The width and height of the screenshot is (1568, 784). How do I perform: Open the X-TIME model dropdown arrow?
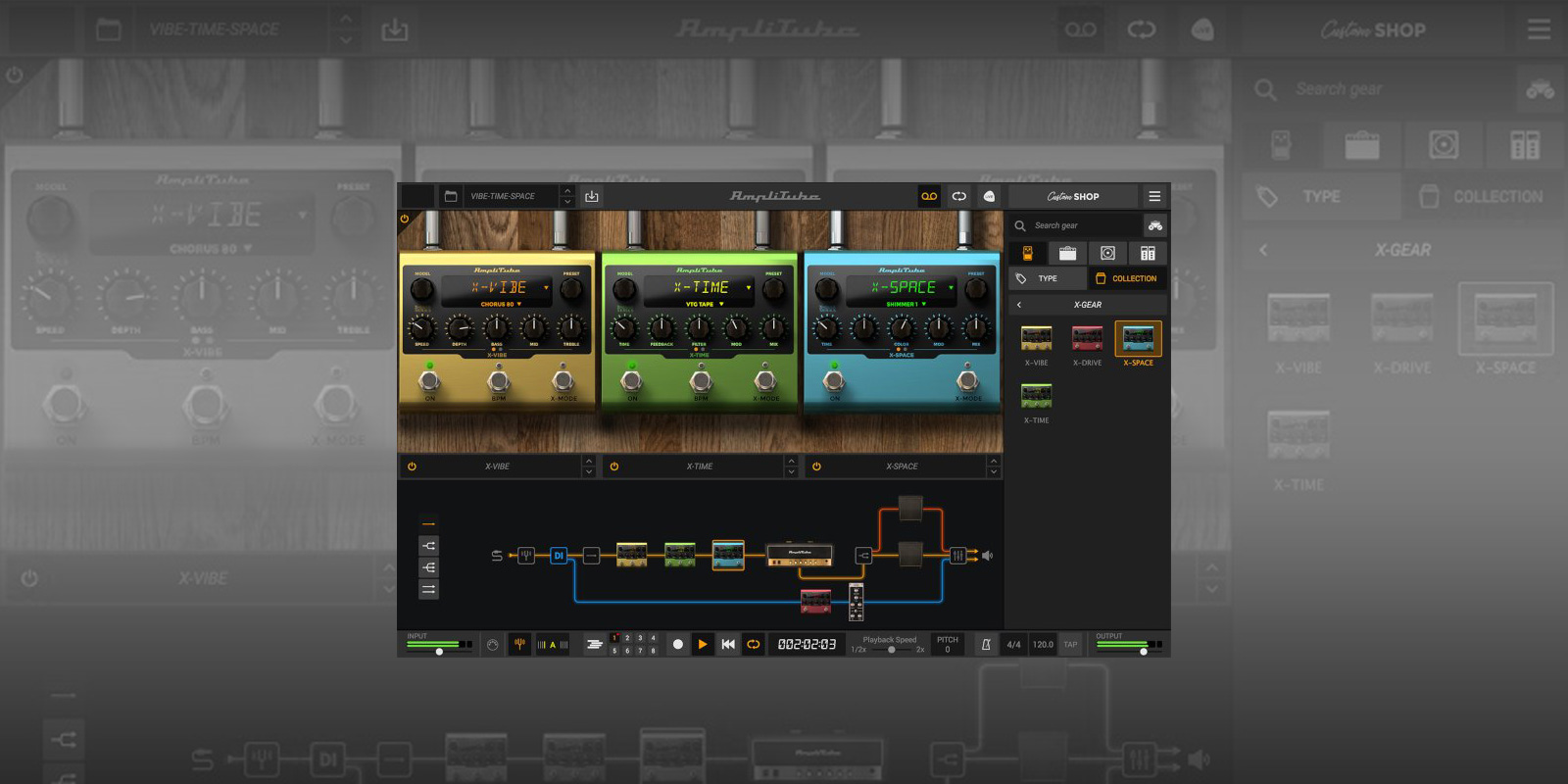(x=749, y=288)
